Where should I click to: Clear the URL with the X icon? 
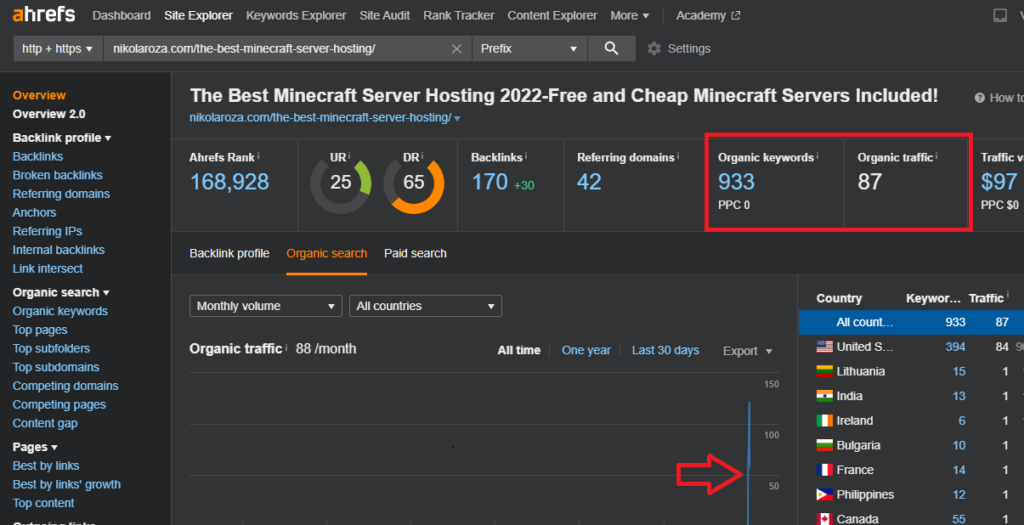[456, 49]
